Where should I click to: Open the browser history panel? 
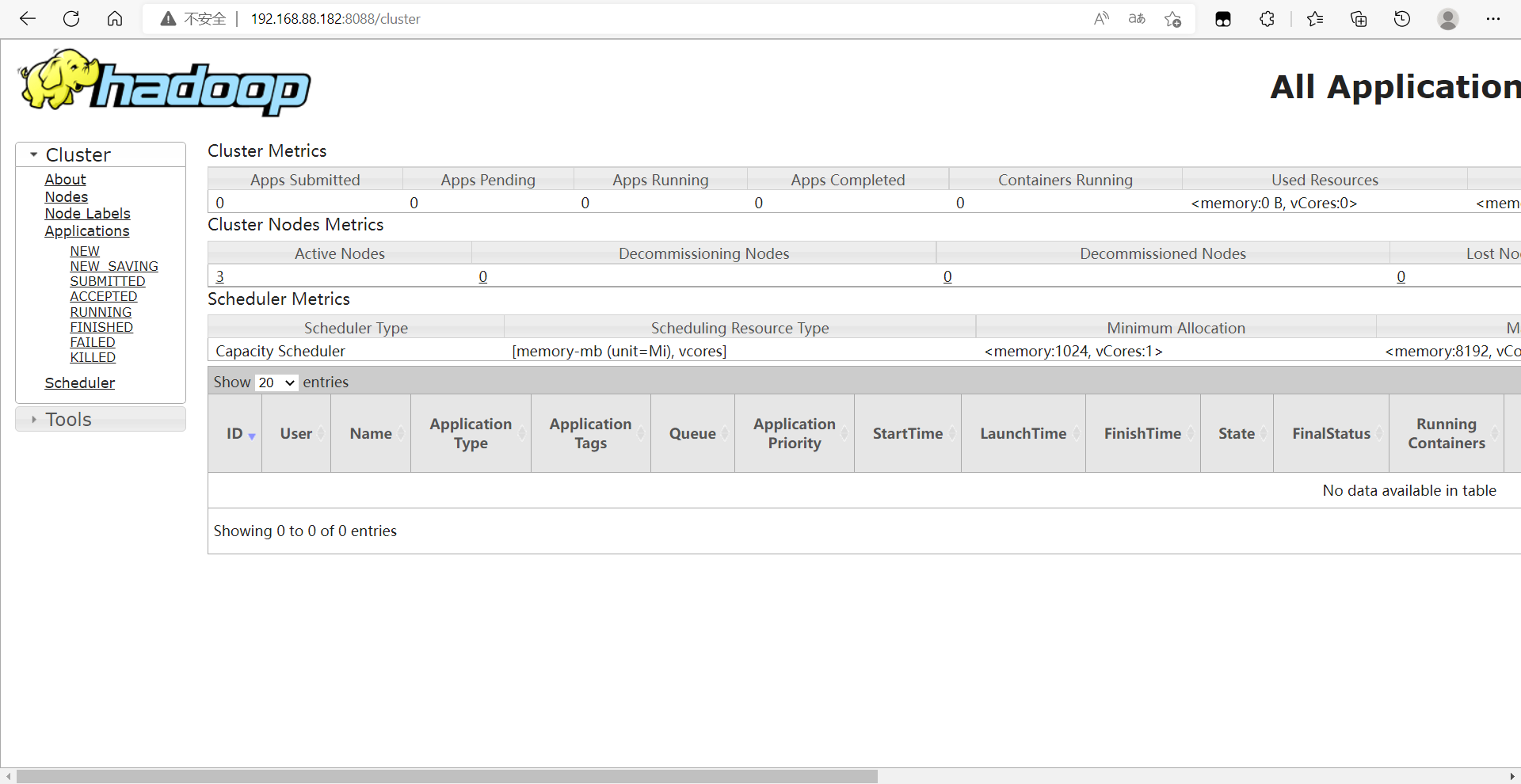point(1402,19)
